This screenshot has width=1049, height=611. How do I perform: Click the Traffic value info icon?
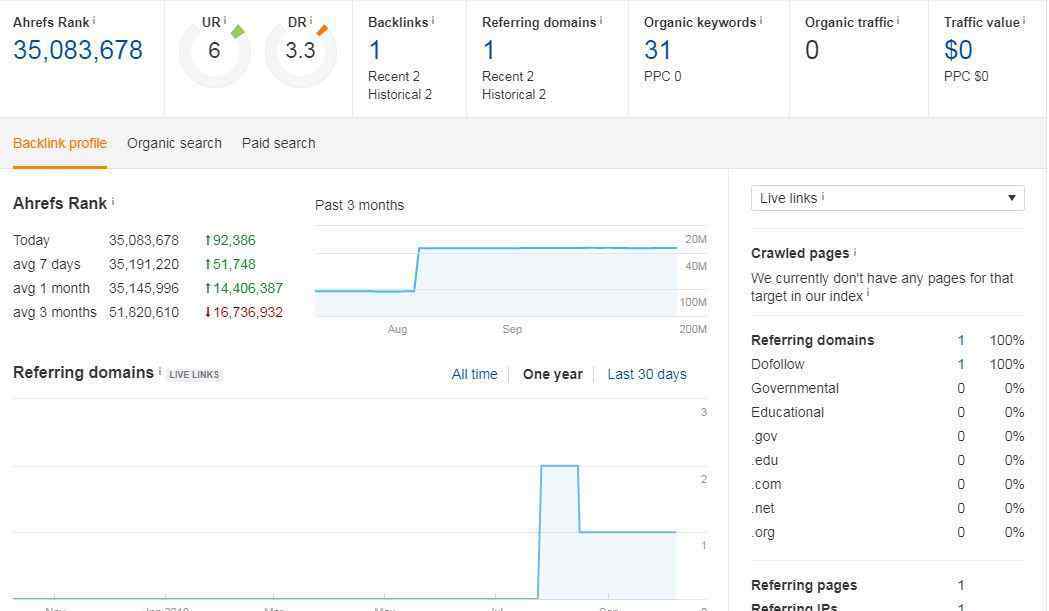click(1024, 20)
